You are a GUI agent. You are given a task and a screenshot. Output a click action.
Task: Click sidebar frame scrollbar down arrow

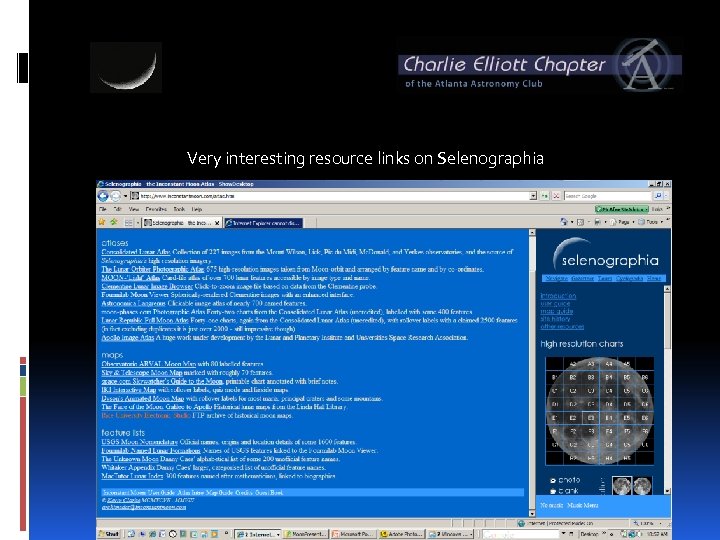[x=667, y=491]
